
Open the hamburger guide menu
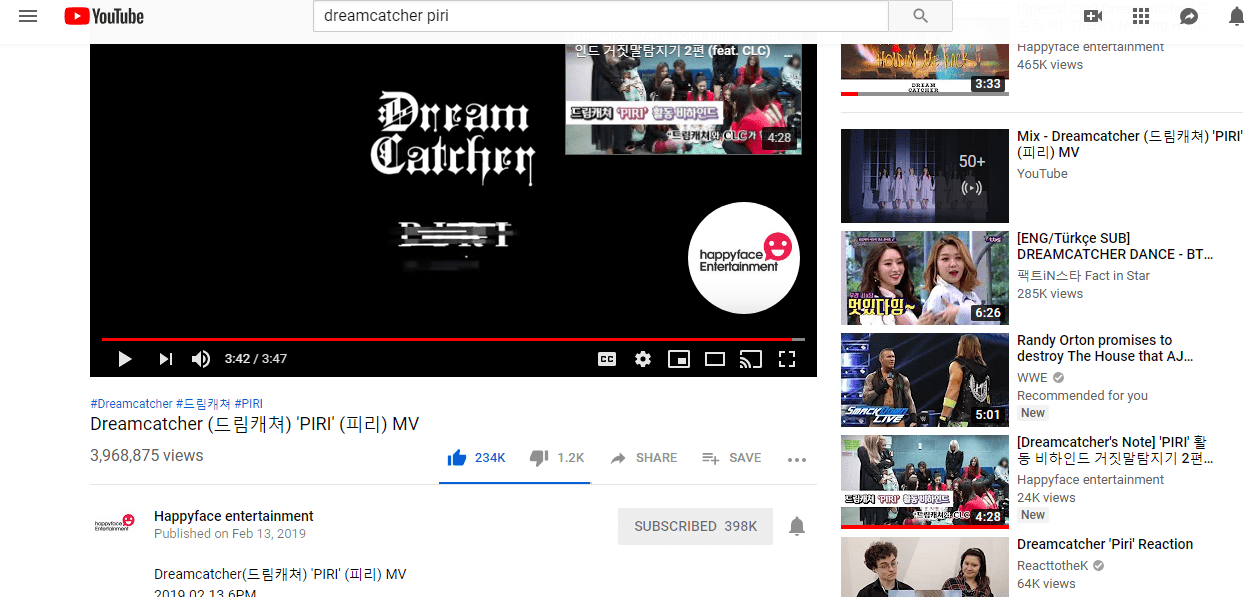pos(28,16)
